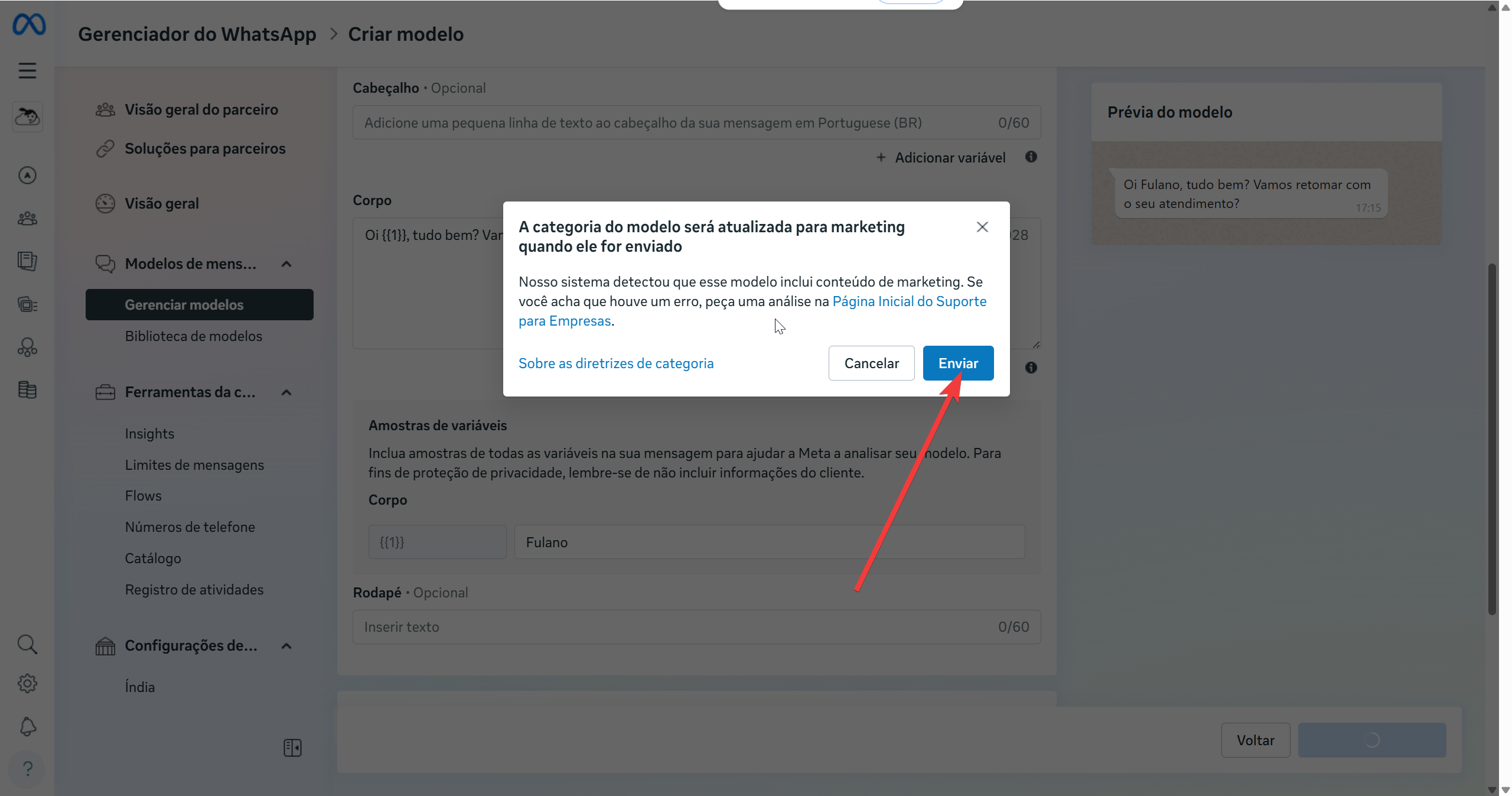The image size is (1512, 796).
Task: Toggle sidebar collapse panel icon
Action: 292,748
